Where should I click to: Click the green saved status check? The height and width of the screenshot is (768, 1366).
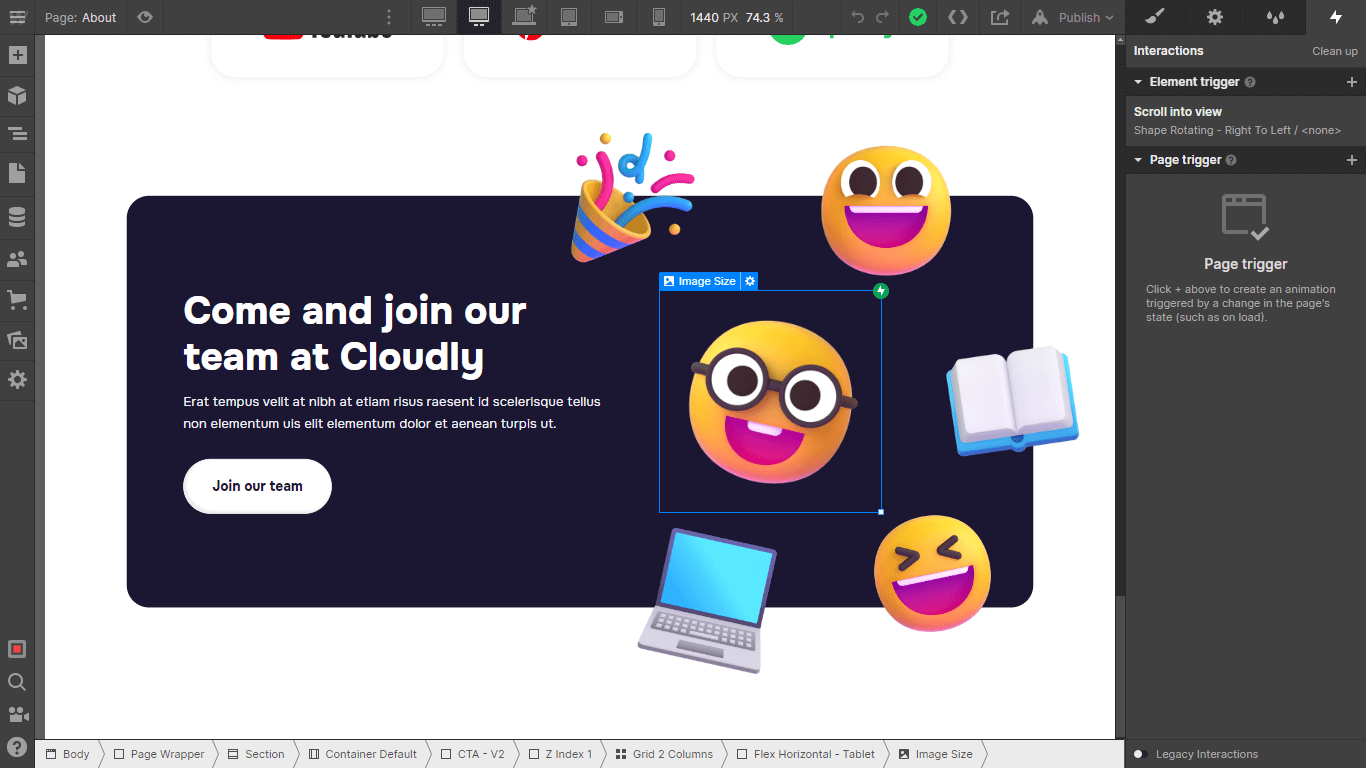(917, 17)
